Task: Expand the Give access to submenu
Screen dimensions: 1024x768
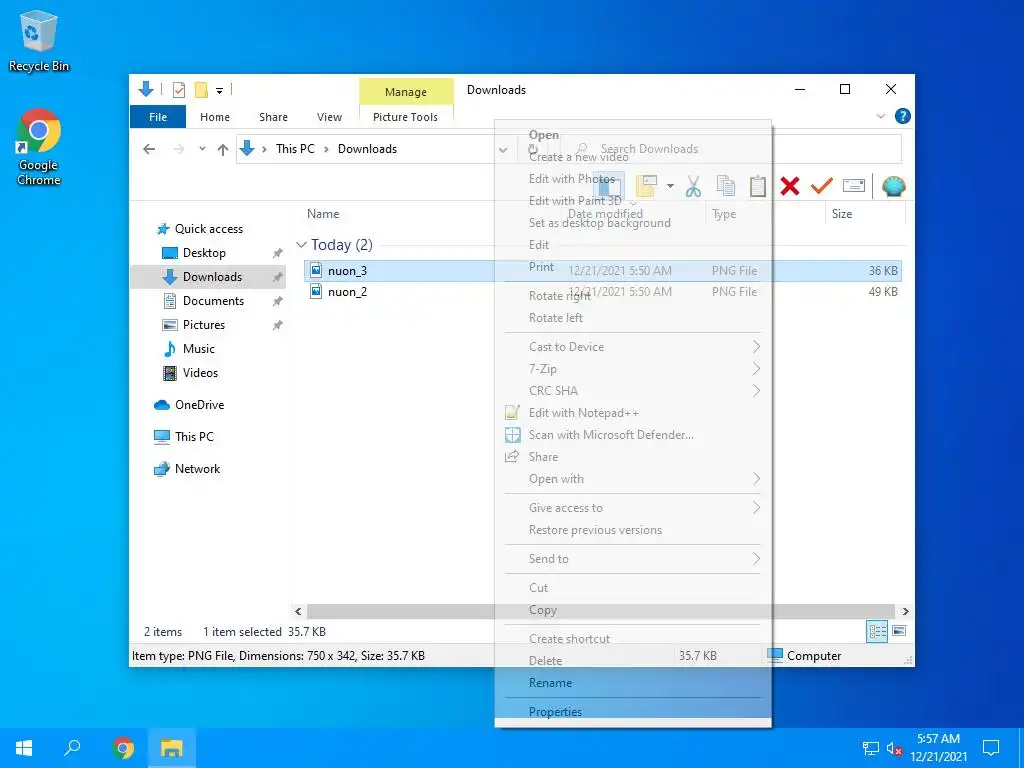Action: pyautogui.click(x=633, y=508)
